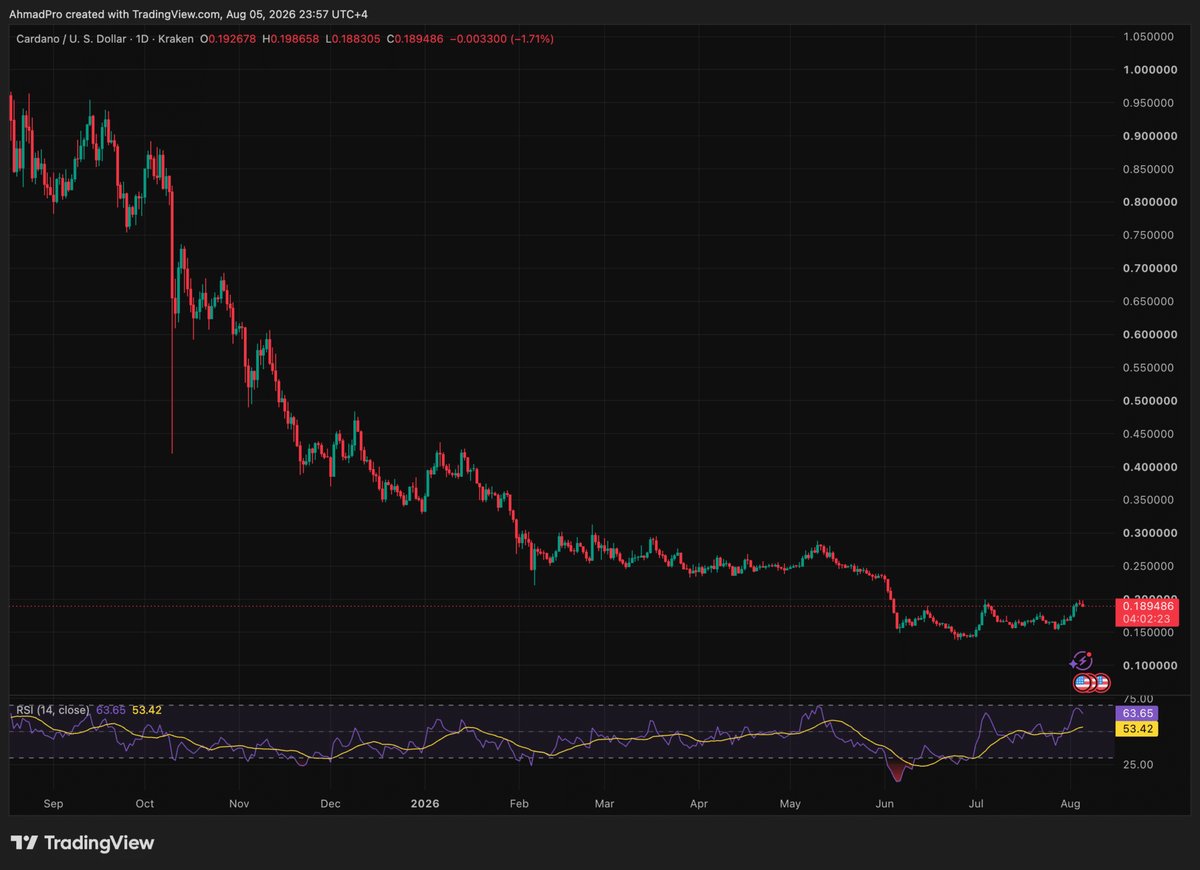Click the purple 63.65 tag on the RSI scale
The image size is (1200, 870).
click(x=1139, y=713)
